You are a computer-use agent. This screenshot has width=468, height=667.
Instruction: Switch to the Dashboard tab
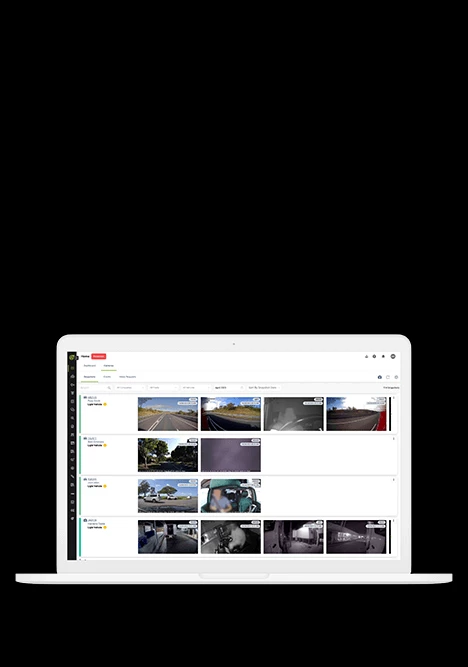coord(89,366)
